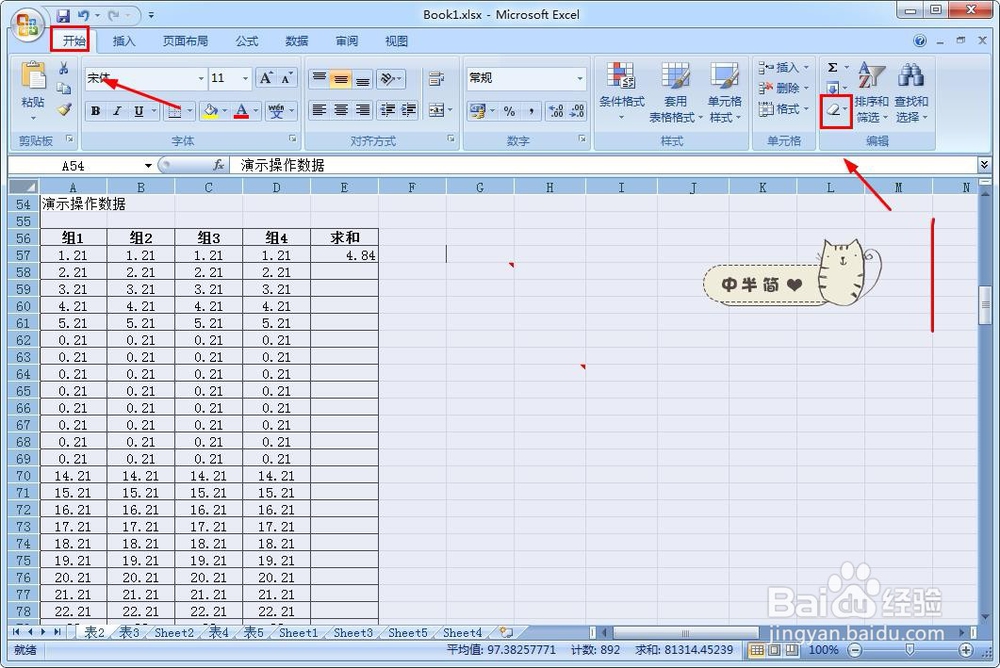The height and width of the screenshot is (668, 1000).
Task: Apply percent style
Action: (x=509, y=111)
